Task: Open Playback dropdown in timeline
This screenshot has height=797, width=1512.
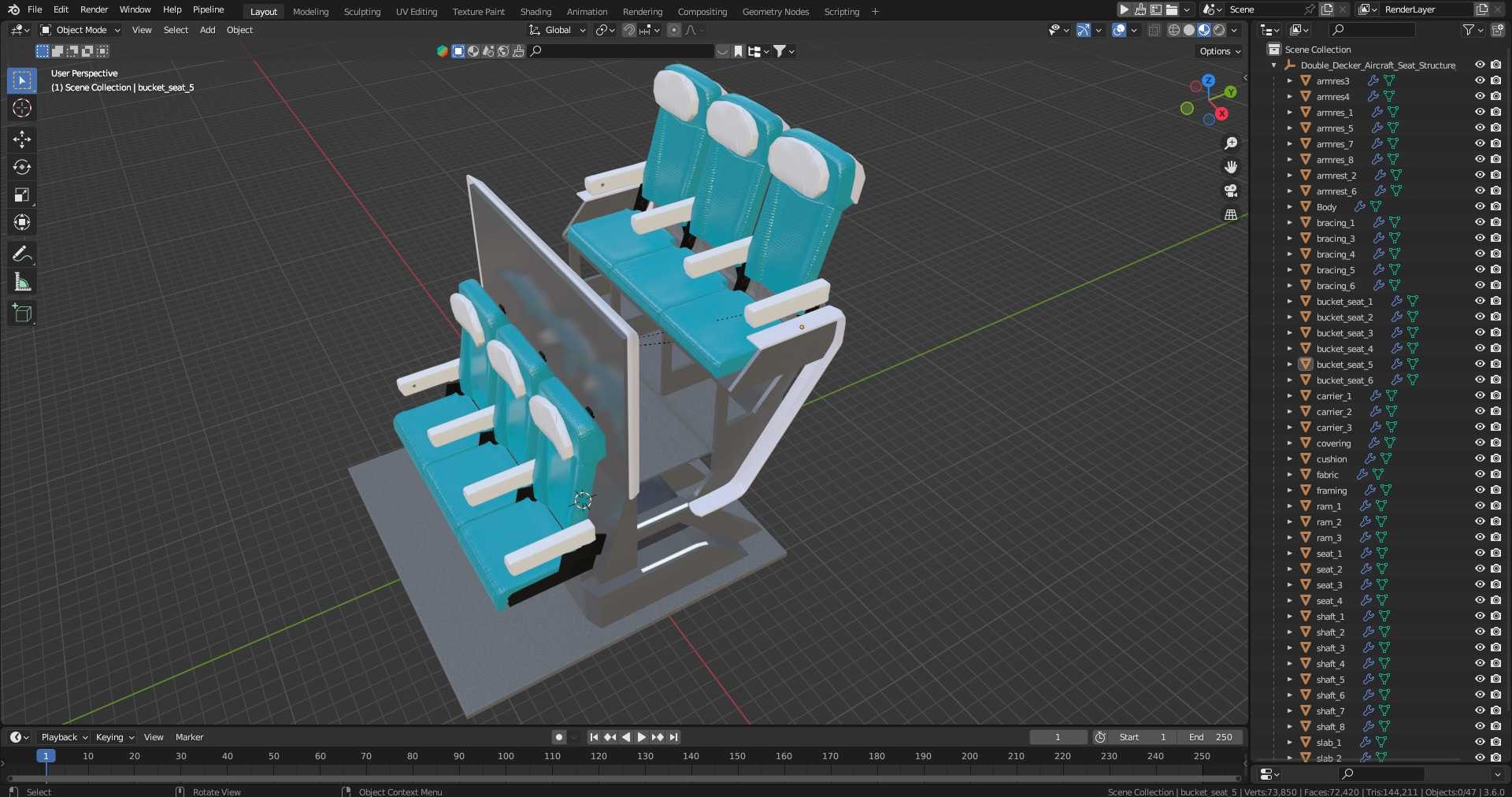Action: 64,737
